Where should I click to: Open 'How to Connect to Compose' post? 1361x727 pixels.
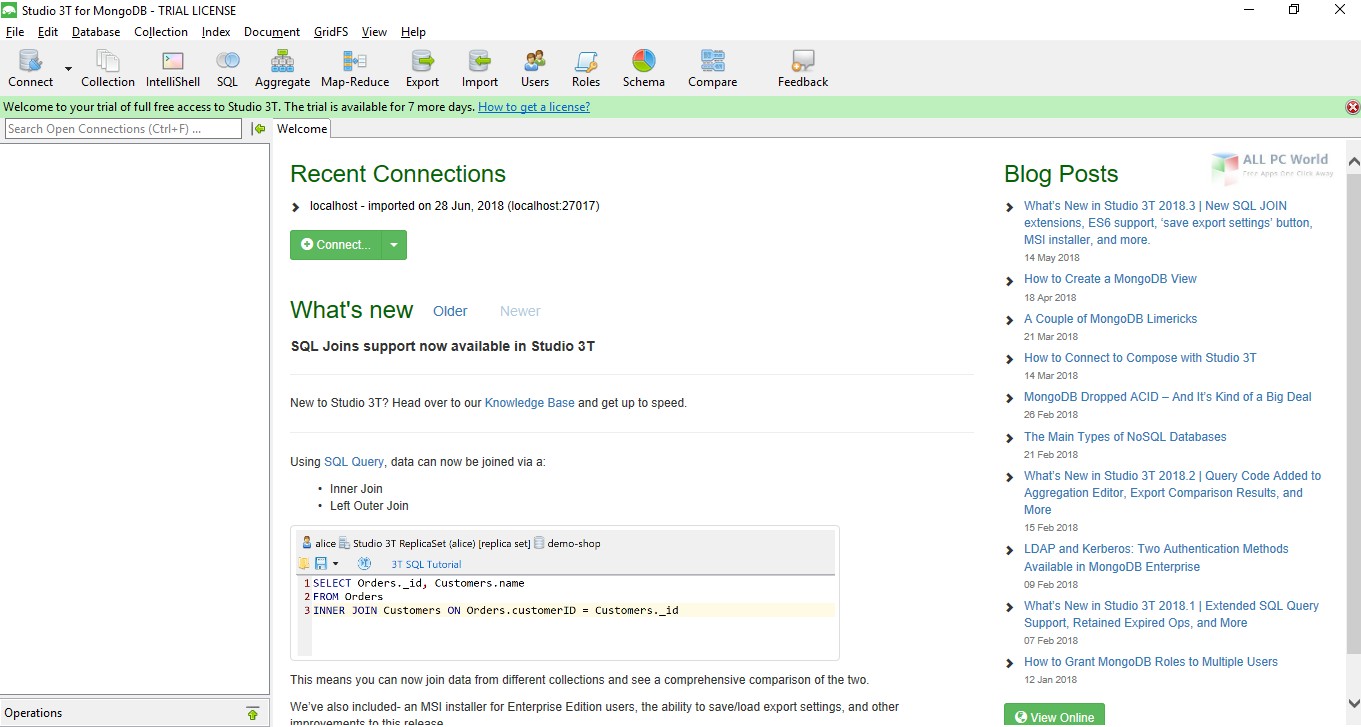1140,358
